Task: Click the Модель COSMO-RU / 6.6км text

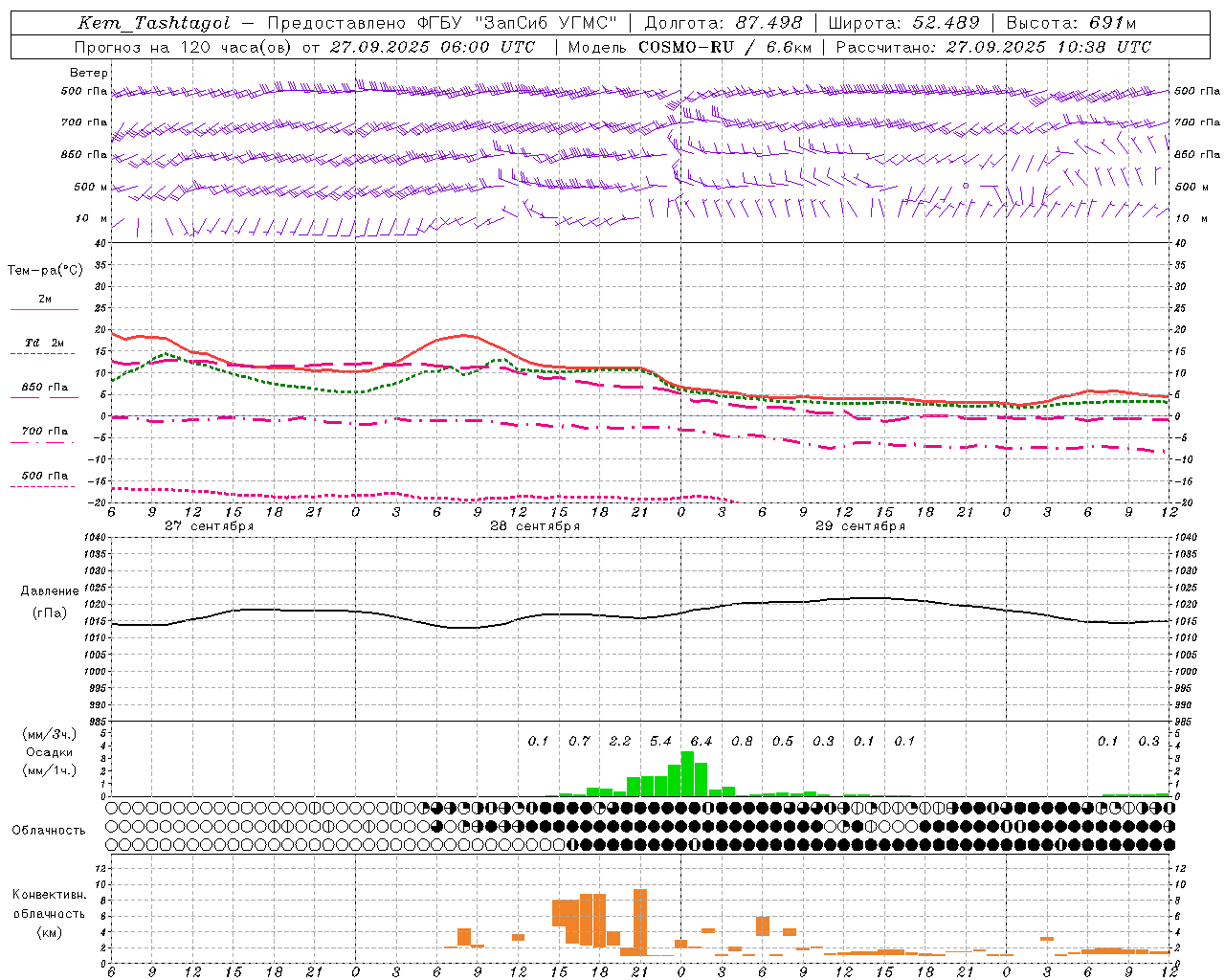Action: [689, 47]
